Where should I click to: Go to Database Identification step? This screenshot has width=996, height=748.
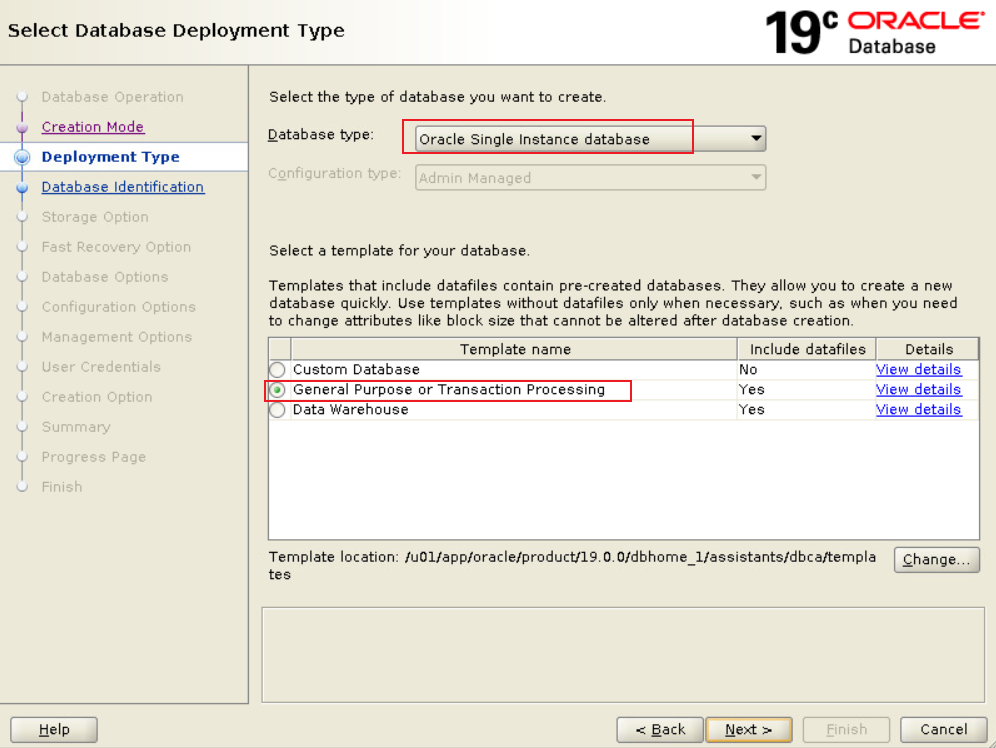point(123,187)
